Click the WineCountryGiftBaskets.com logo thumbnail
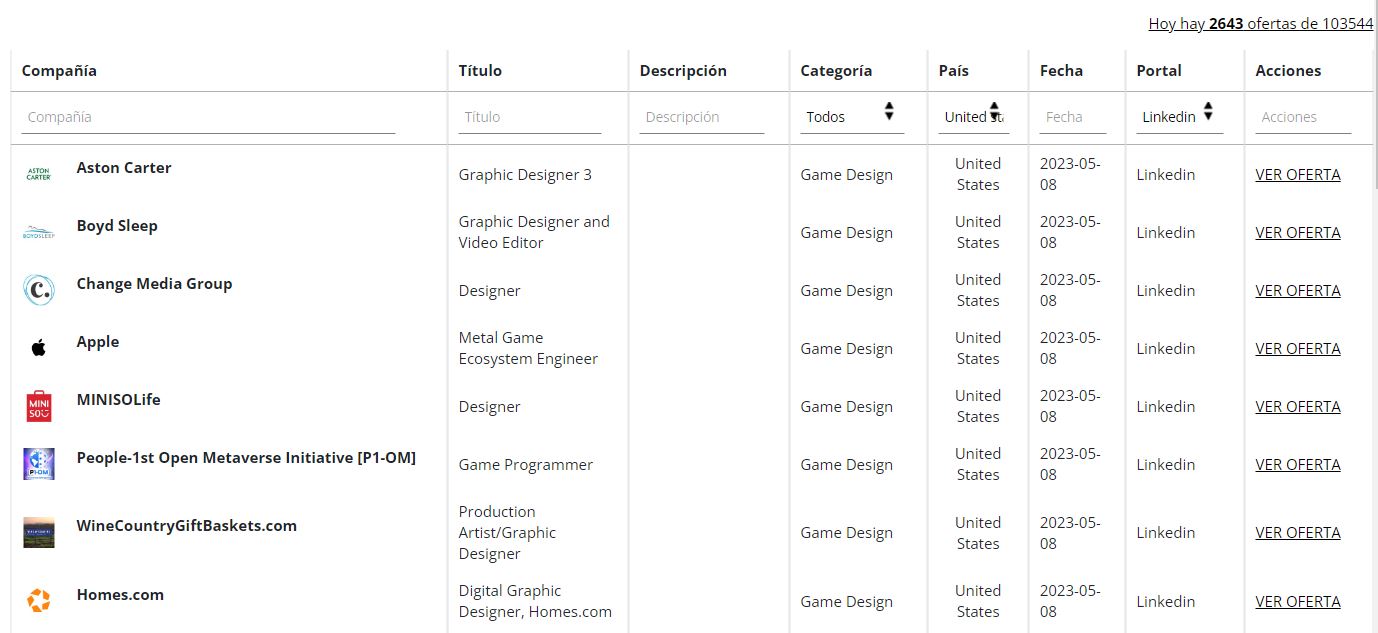 coord(38,533)
